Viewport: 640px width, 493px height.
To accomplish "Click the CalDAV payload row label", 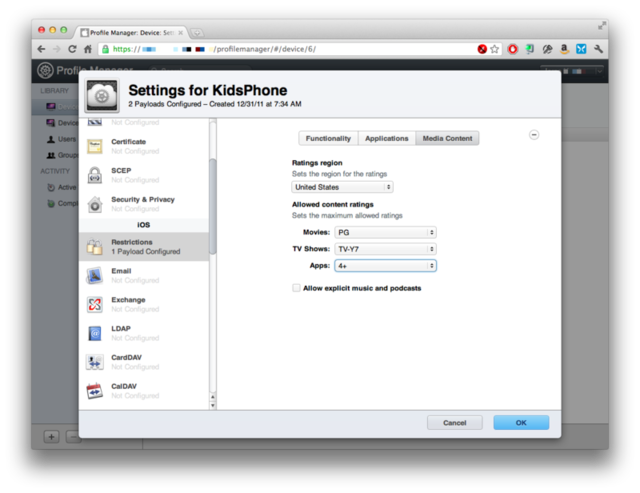I will [x=124, y=386].
